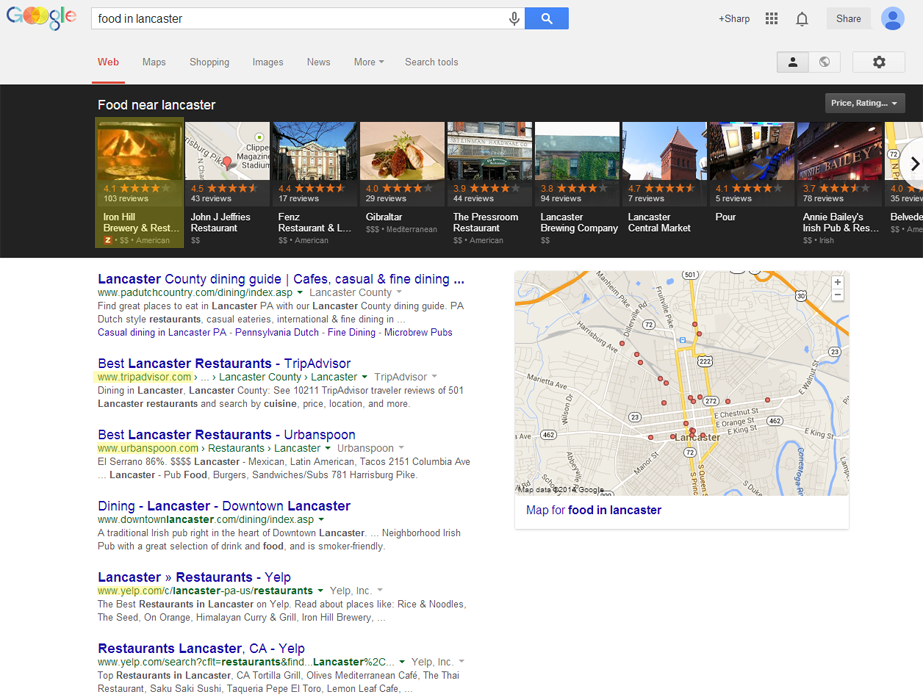Hide personal results with globe icon
The image size is (923, 700).
coord(824,62)
